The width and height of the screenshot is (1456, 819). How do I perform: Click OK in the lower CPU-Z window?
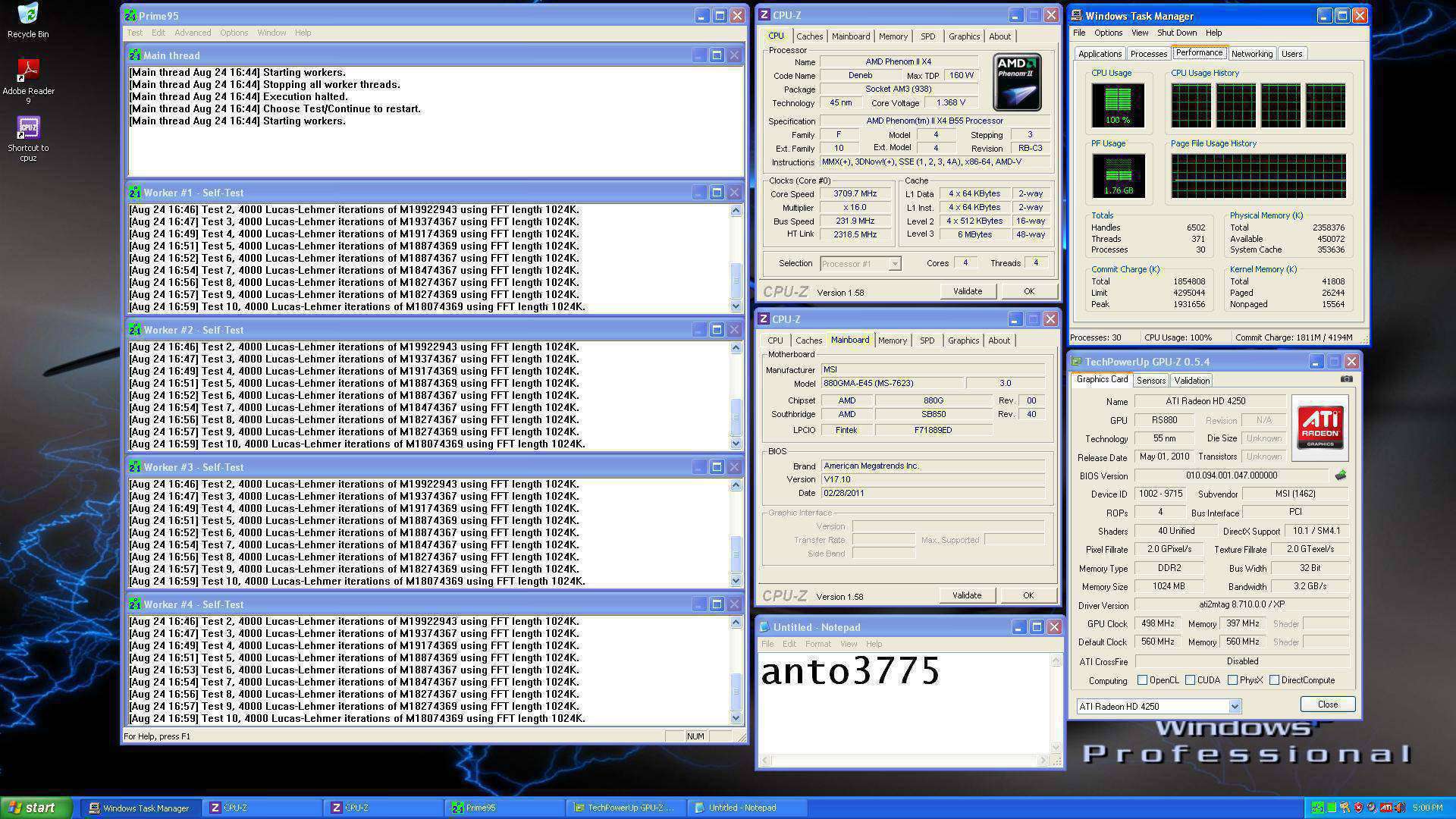[x=1028, y=595]
